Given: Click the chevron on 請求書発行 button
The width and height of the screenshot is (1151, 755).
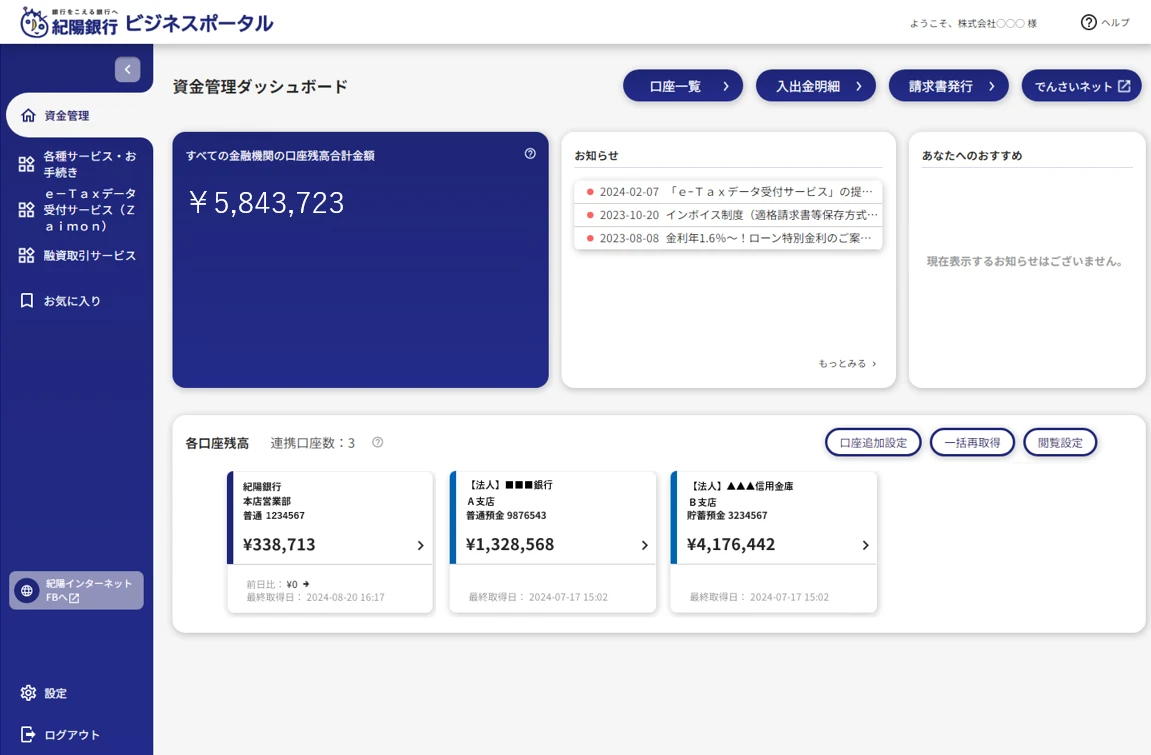Looking at the screenshot, I should 992,86.
